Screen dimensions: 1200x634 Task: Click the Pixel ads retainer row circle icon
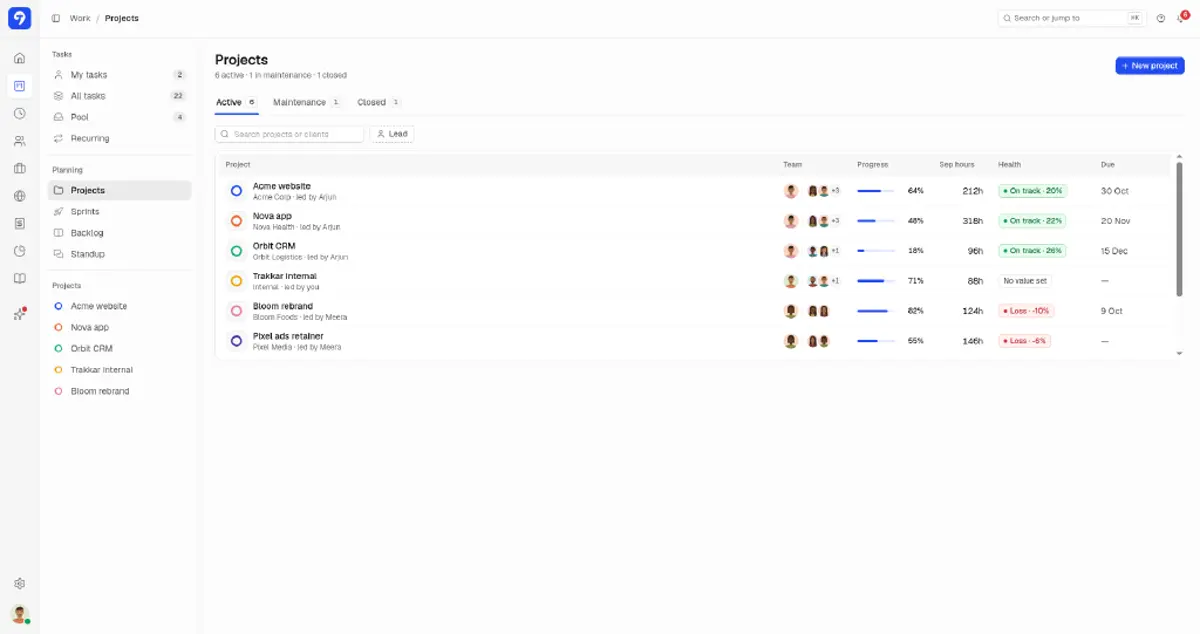pyautogui.click(x=236, y=341)
